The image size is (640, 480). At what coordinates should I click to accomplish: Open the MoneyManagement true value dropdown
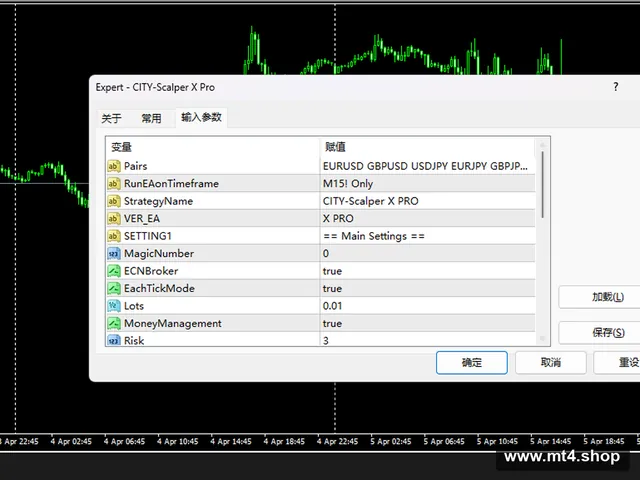pyautogui.click(x=427, y=323)
